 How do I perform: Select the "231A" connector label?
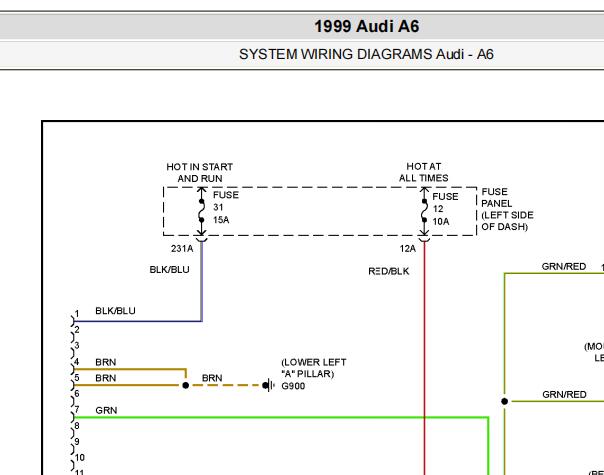pos(182,249)
